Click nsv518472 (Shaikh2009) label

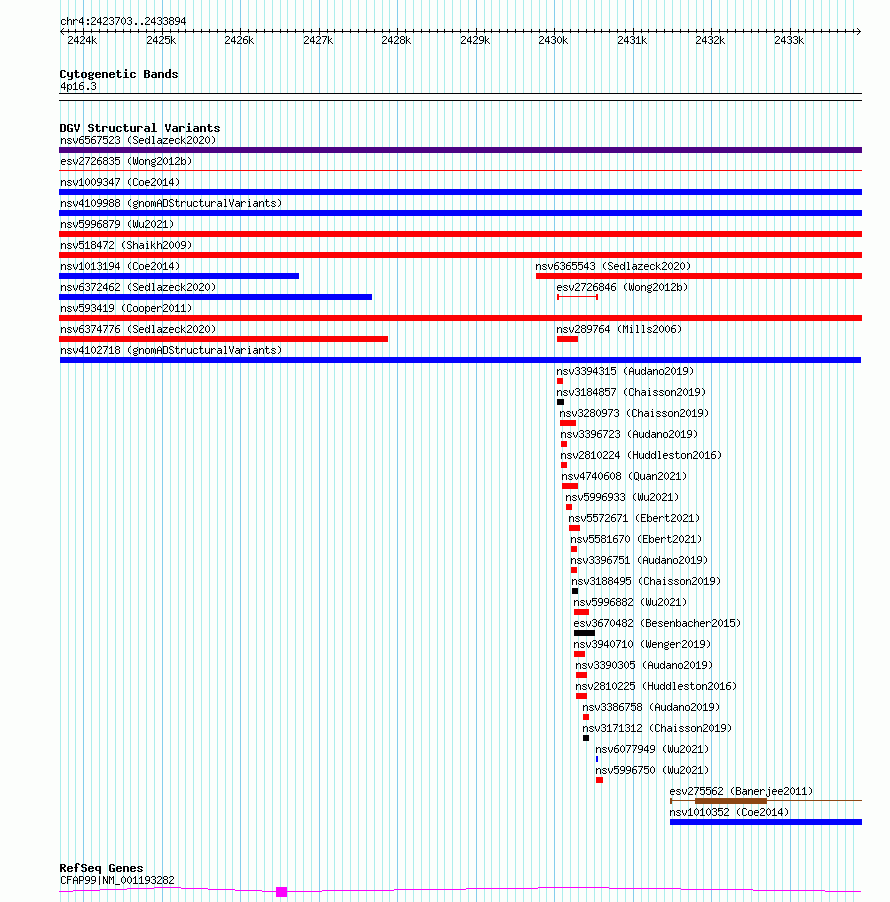126,246
